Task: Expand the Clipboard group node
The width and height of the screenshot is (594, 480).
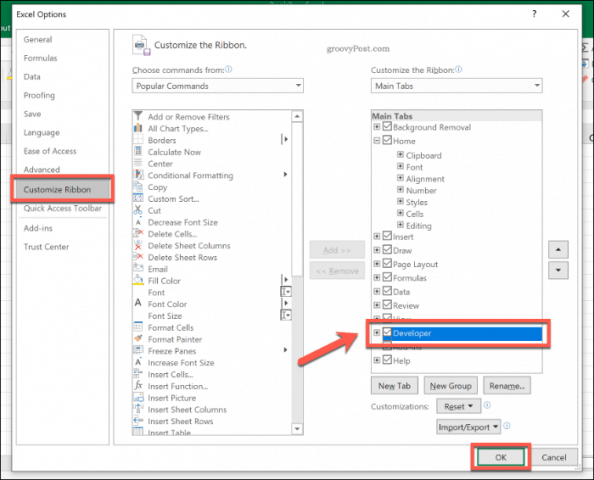Action: 400,155
